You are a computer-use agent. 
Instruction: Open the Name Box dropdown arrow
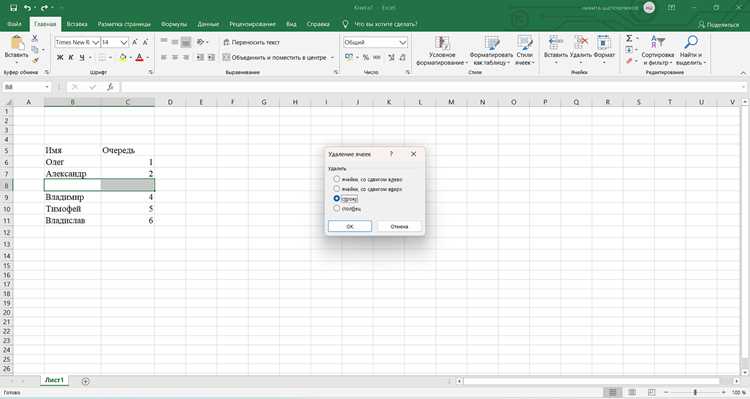tap(47, 87)
